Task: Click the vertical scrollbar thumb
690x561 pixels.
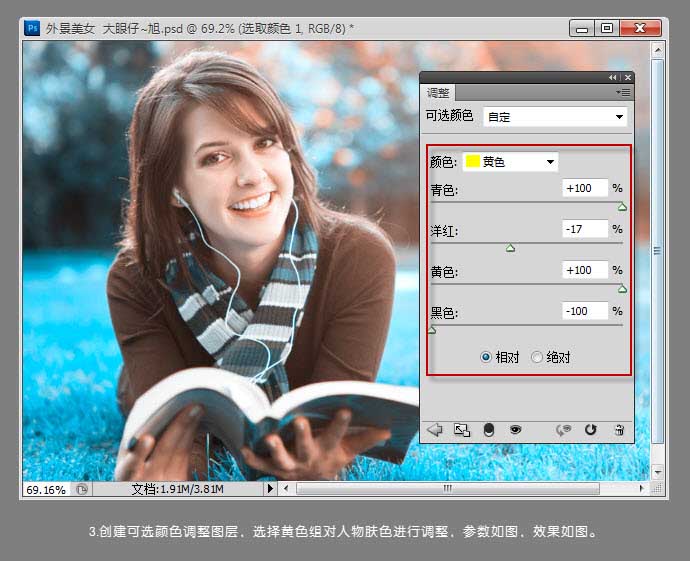Action: (x=657, y=251)
